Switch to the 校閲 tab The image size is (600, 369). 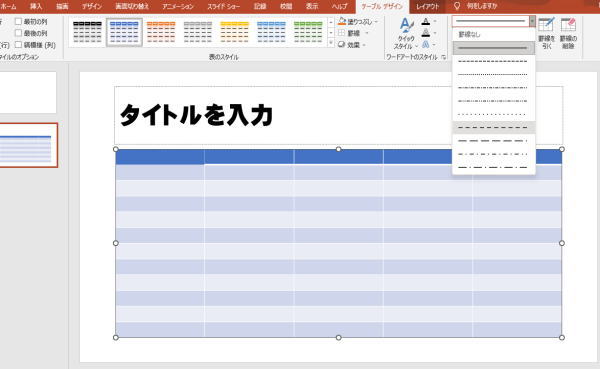(286, 7)
